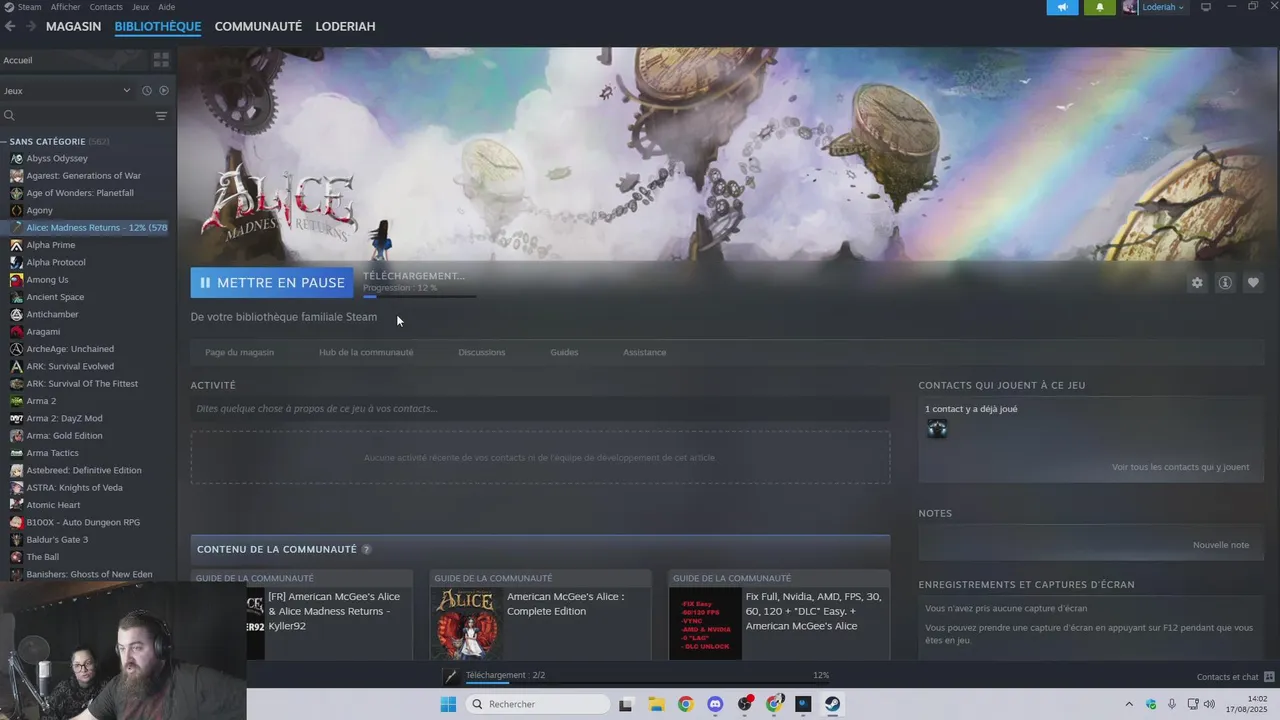This screenshot has width=1280, height=720.
Task: Select Abyss Odyssey in library
Action: pos(57,158)
